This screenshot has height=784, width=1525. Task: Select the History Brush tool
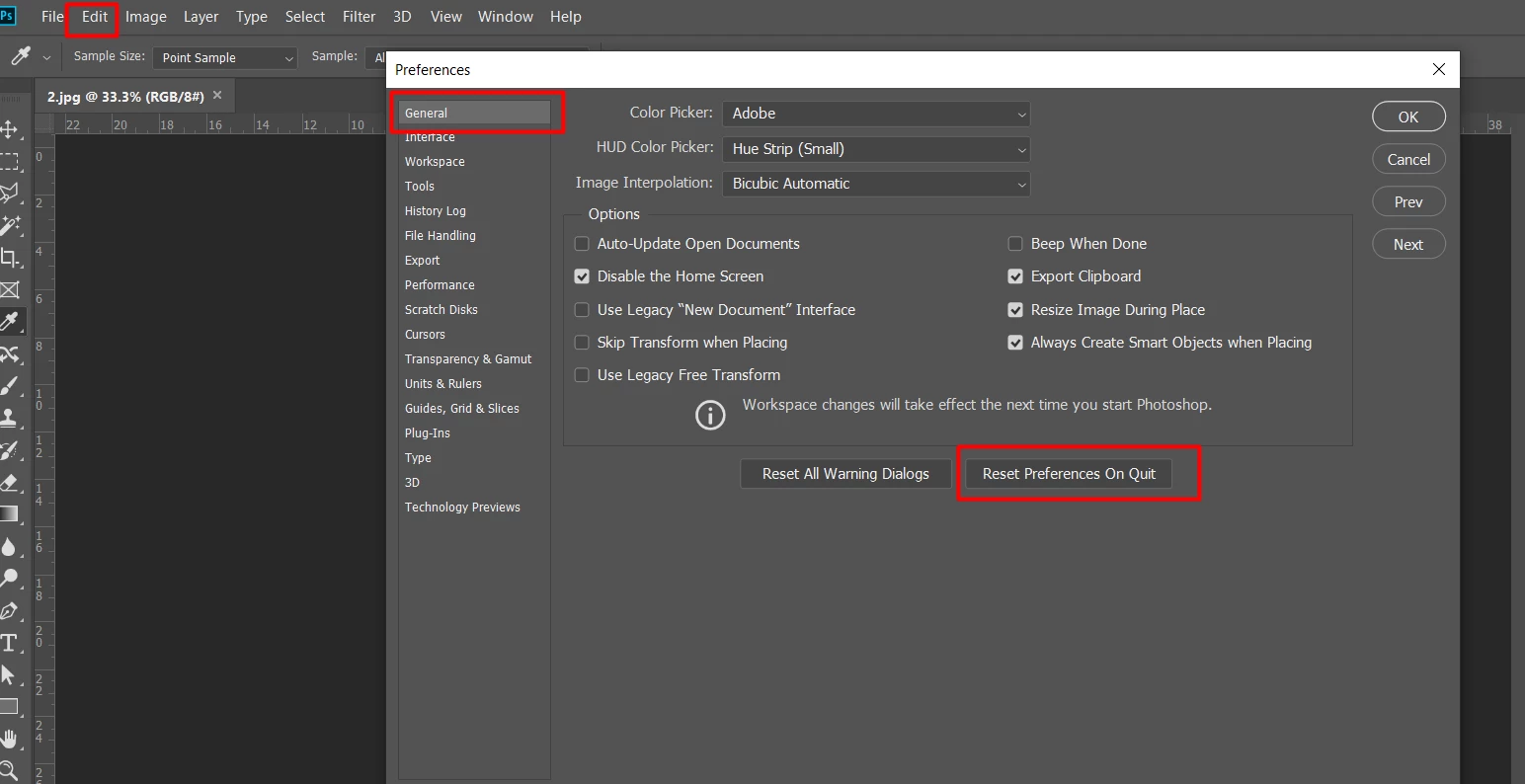click(10, 450)
